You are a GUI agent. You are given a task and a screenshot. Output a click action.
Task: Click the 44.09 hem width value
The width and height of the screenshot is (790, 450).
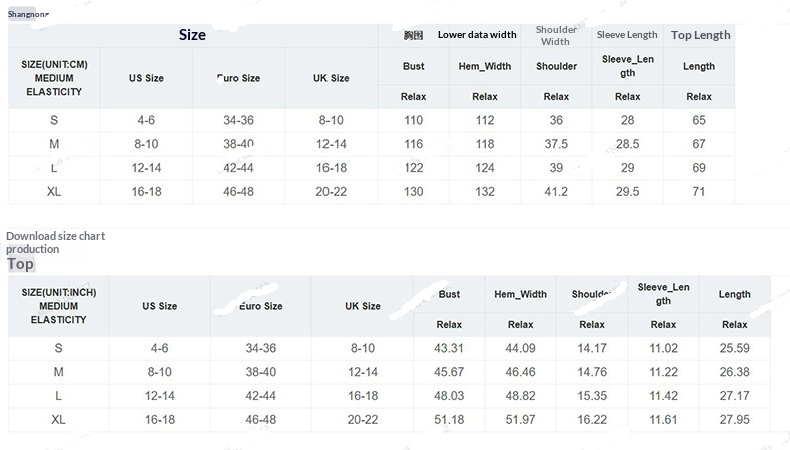pos(520,348)
